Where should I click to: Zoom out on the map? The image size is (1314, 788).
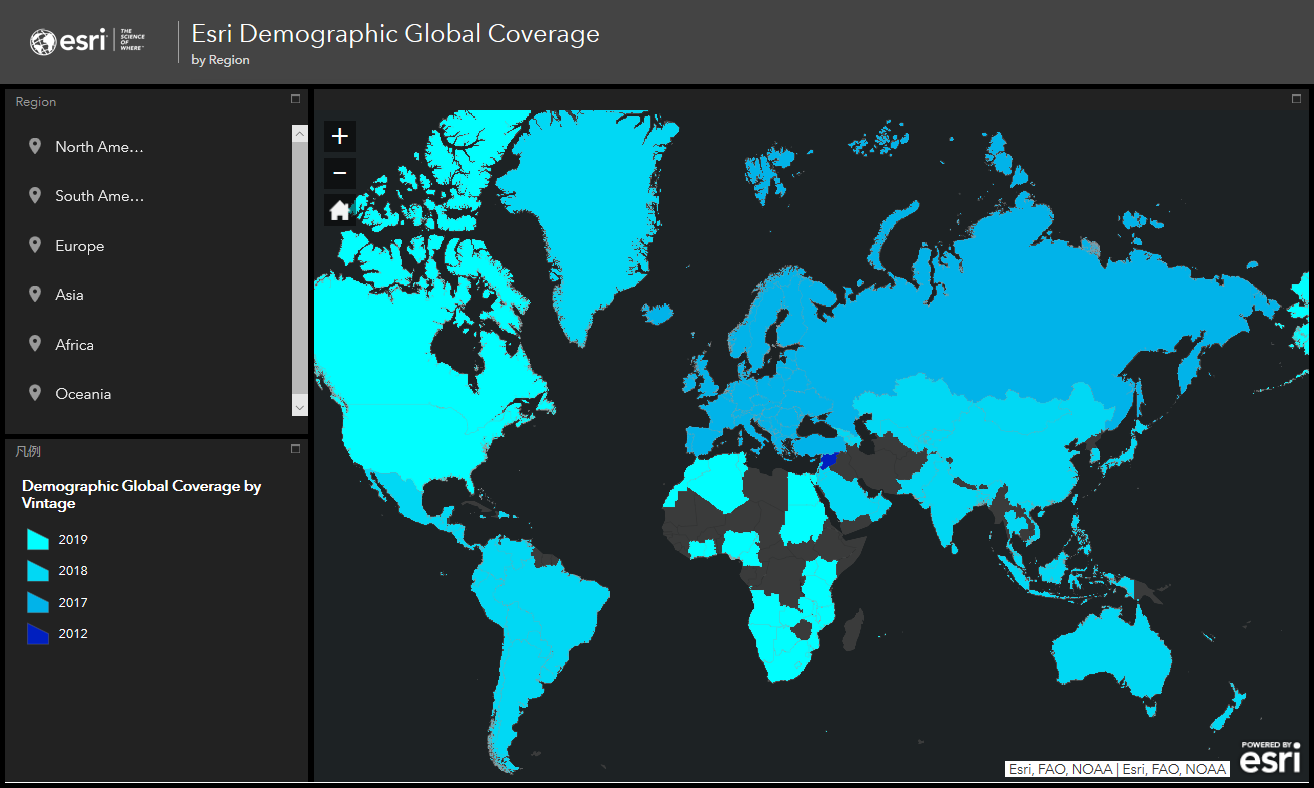click(x=340, y=174)
